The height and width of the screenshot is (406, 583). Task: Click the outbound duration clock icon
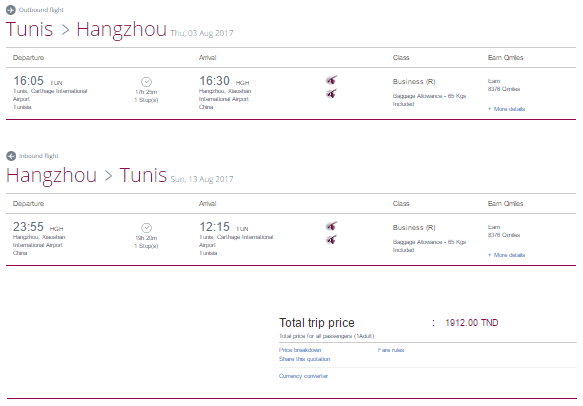146,82
